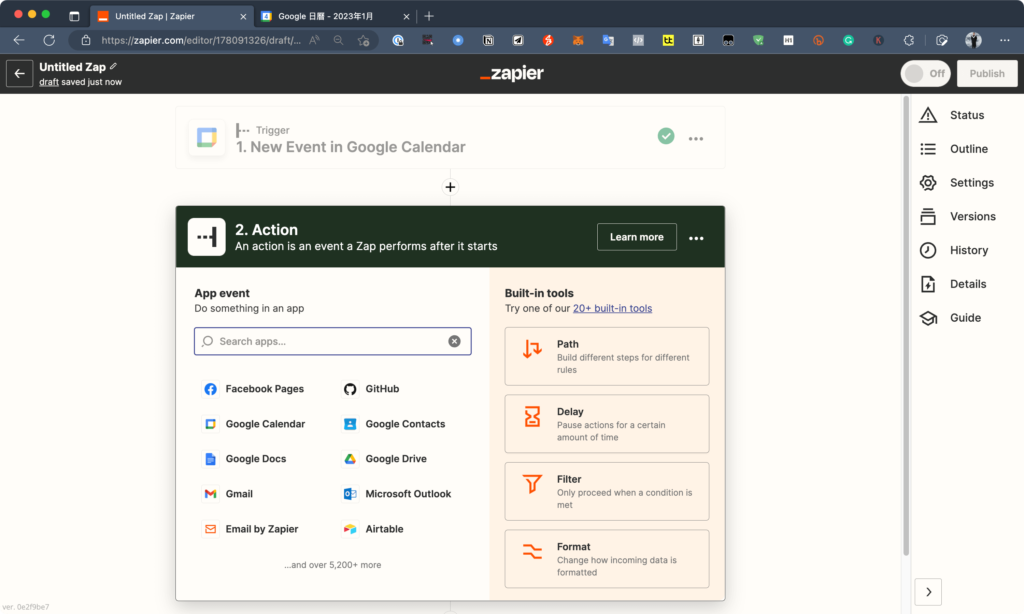Reload the page with the refresh button
The image size is (1024, 614).
point(49,40)
